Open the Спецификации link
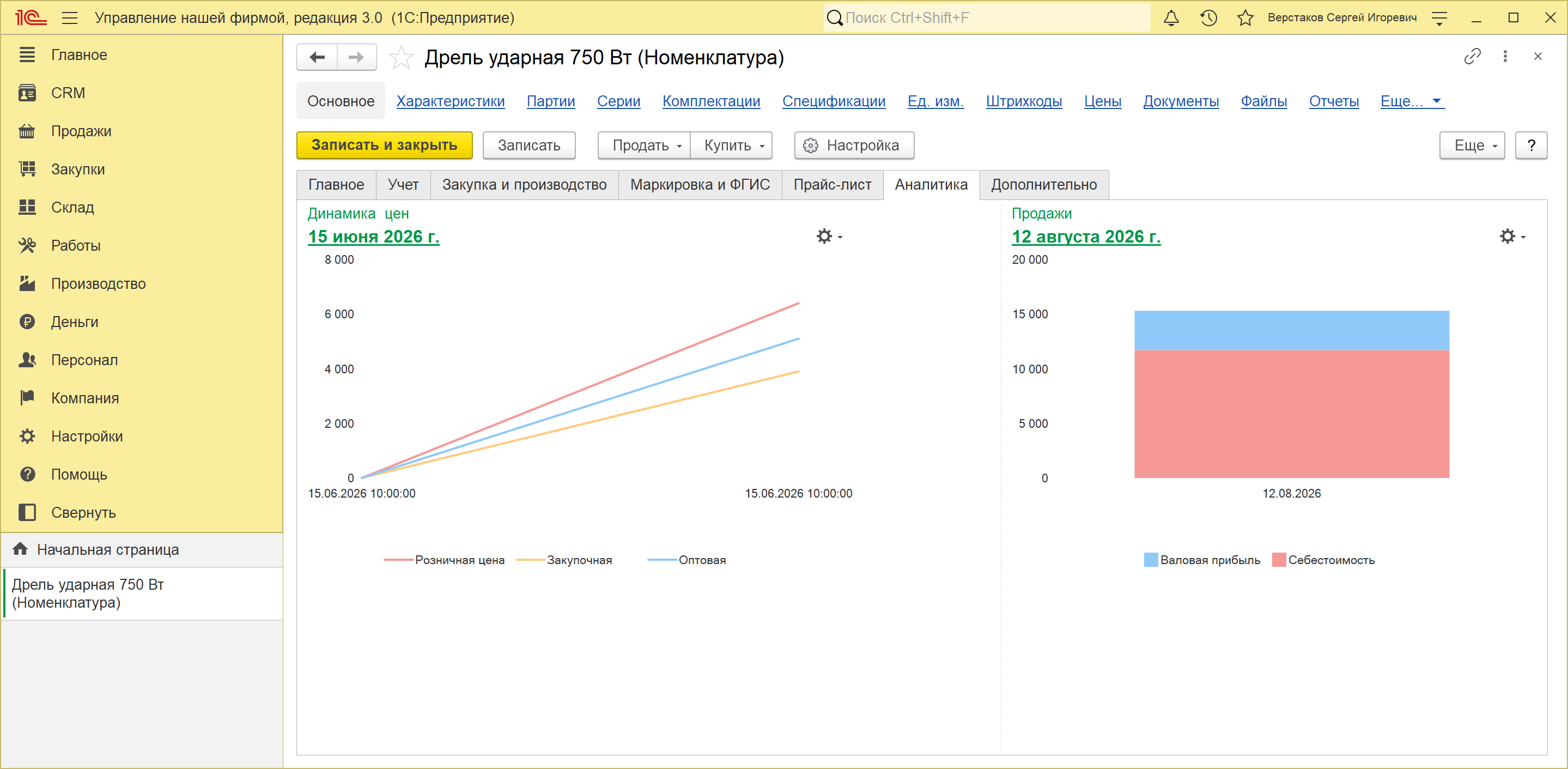Image resolution: width=1568 pixels, height=769 pixels. point(834,101)
